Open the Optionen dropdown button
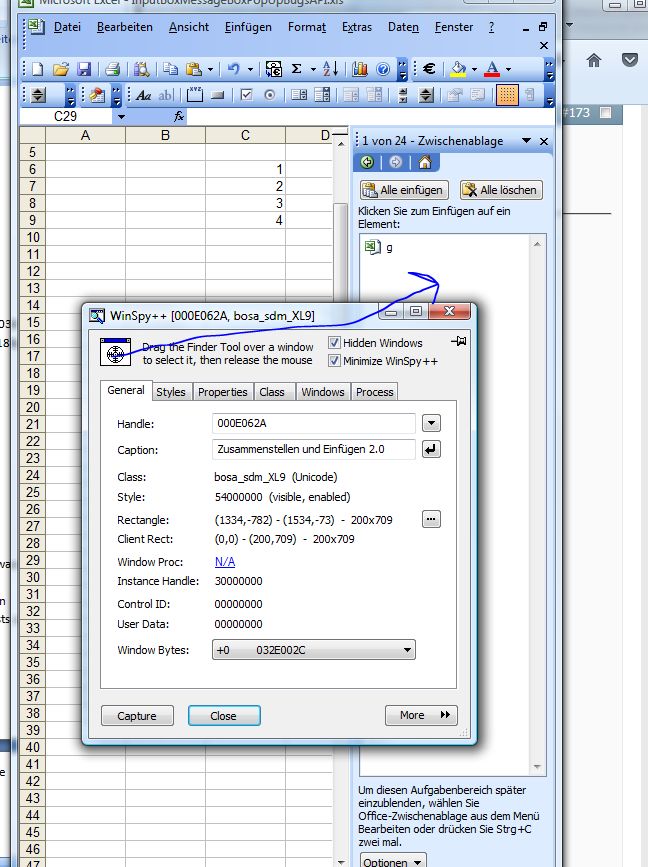This screenshot has width=648, height=867. 393,860
